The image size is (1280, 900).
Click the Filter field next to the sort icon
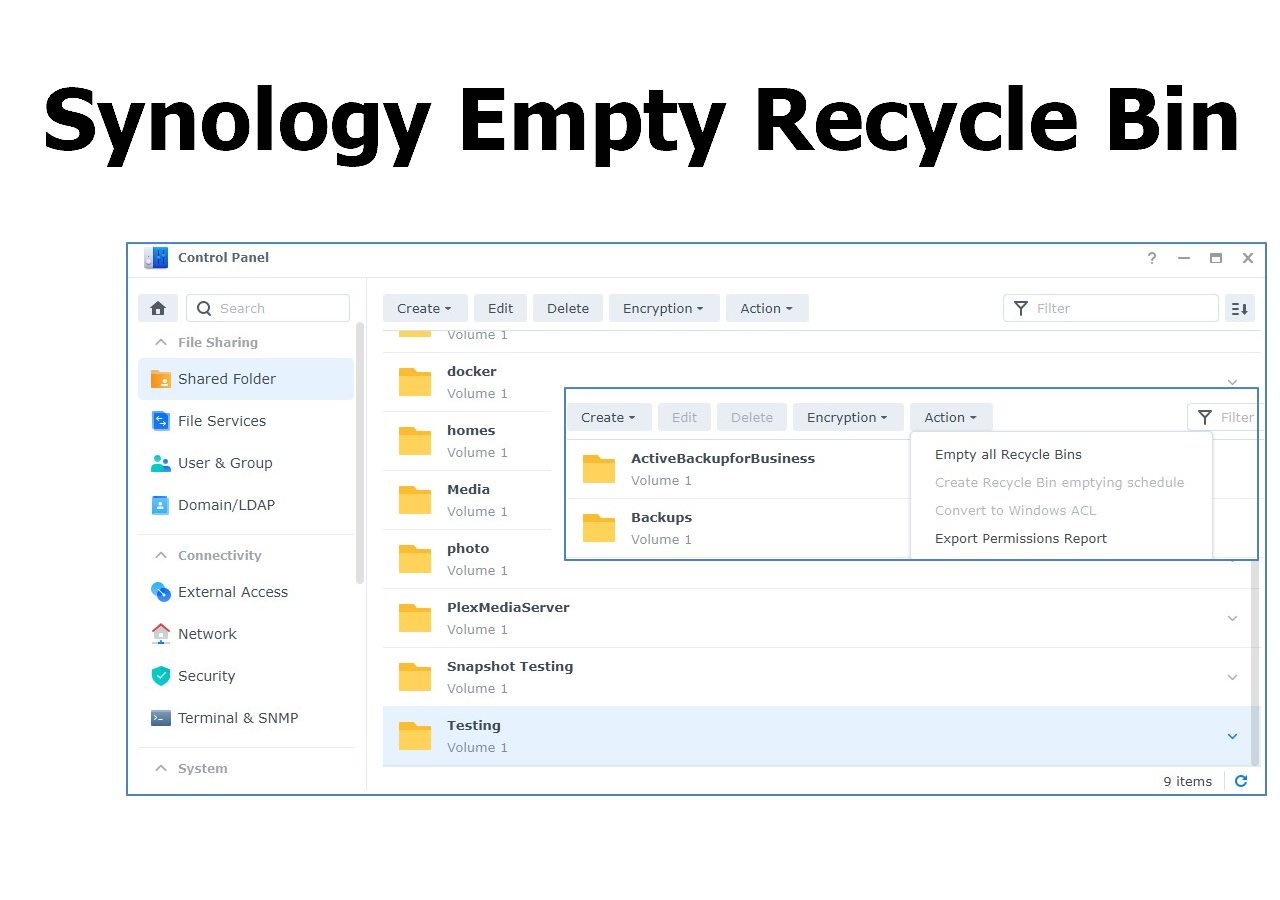(1110, 309)
